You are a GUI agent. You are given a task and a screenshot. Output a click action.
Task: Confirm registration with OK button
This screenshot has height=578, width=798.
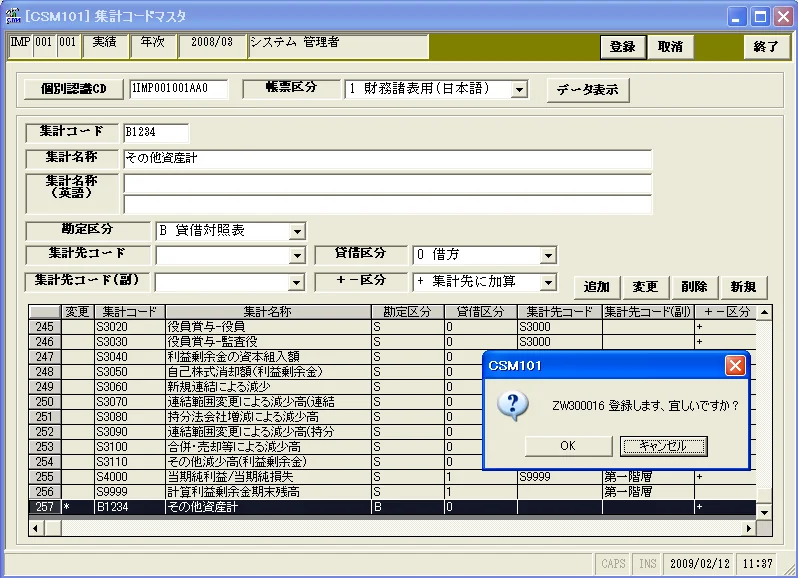568,446
